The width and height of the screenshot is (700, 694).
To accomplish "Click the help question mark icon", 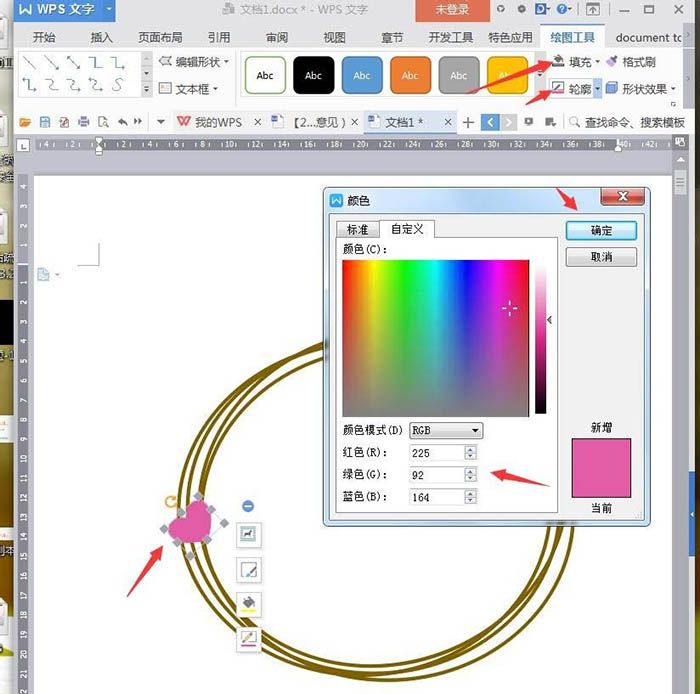I will coord(562,9).
